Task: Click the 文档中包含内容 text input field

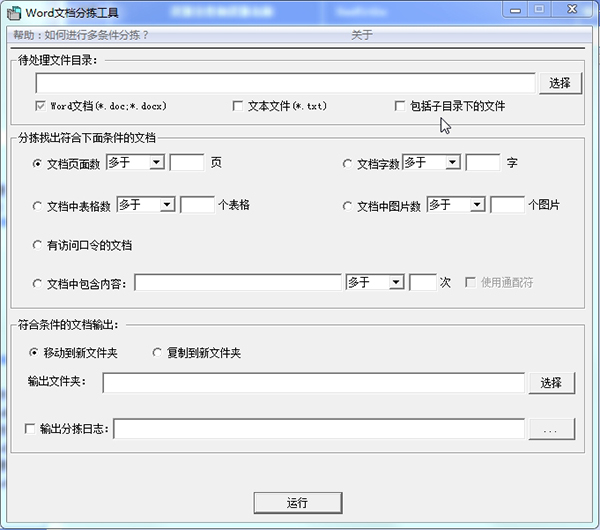Action: (x=238, y=282)
